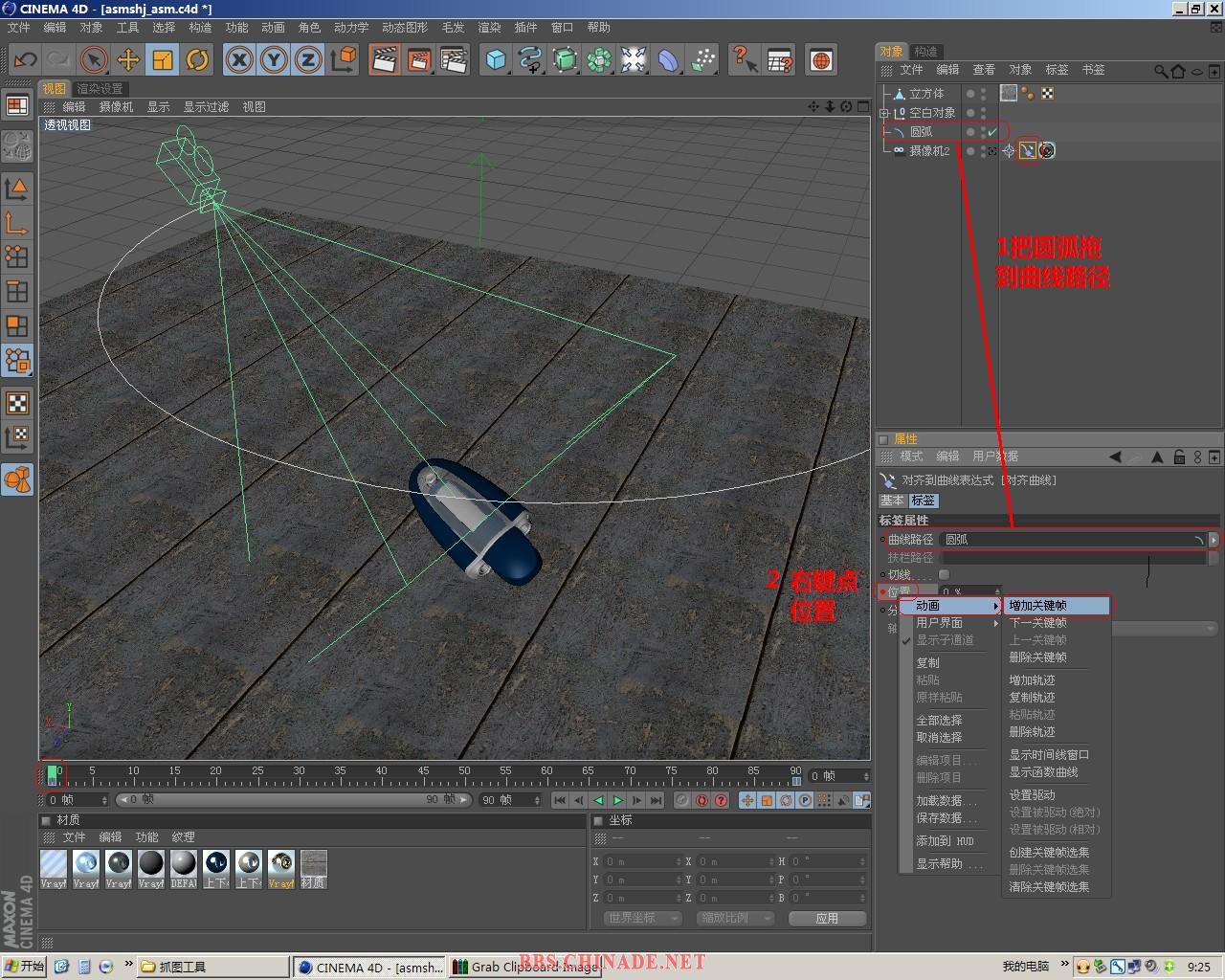Screen dimensions: 1225x980
Task: Open the object manager search icon
Action: point(1161,71)
